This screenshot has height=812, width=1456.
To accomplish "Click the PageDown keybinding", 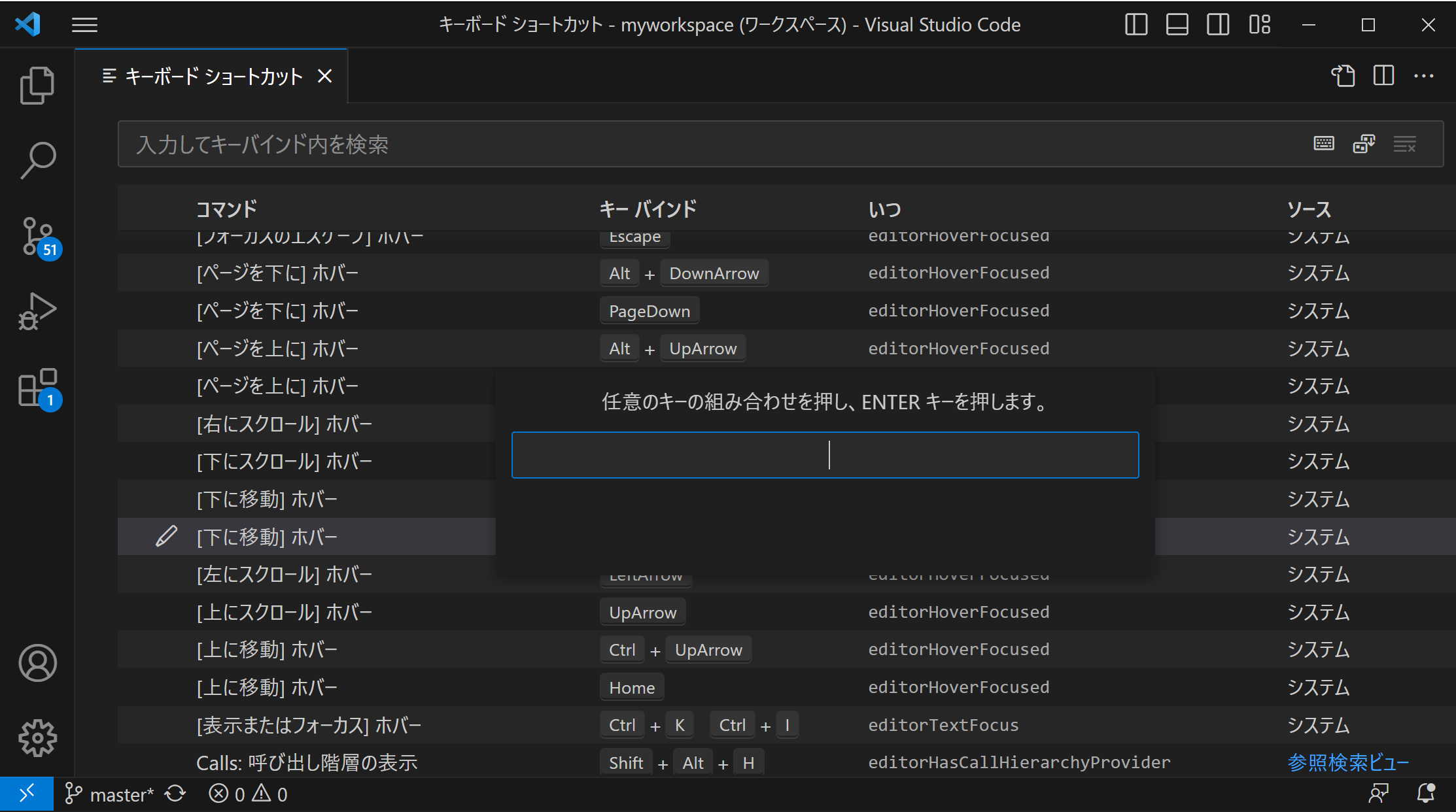I will [650, 311].
